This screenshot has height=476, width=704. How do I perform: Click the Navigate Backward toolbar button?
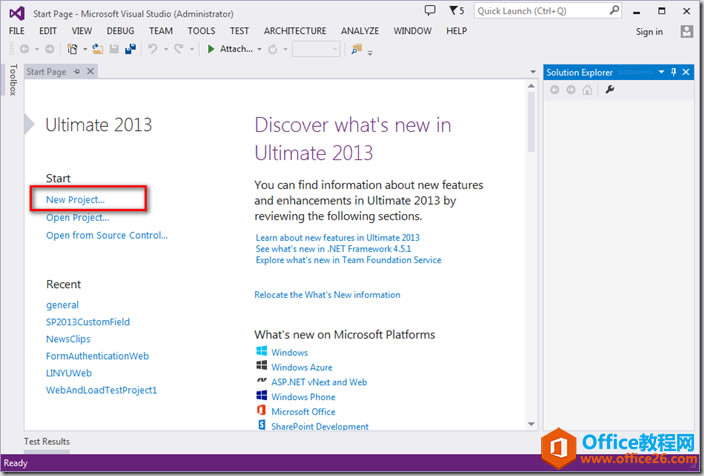(x=25, y=49)
